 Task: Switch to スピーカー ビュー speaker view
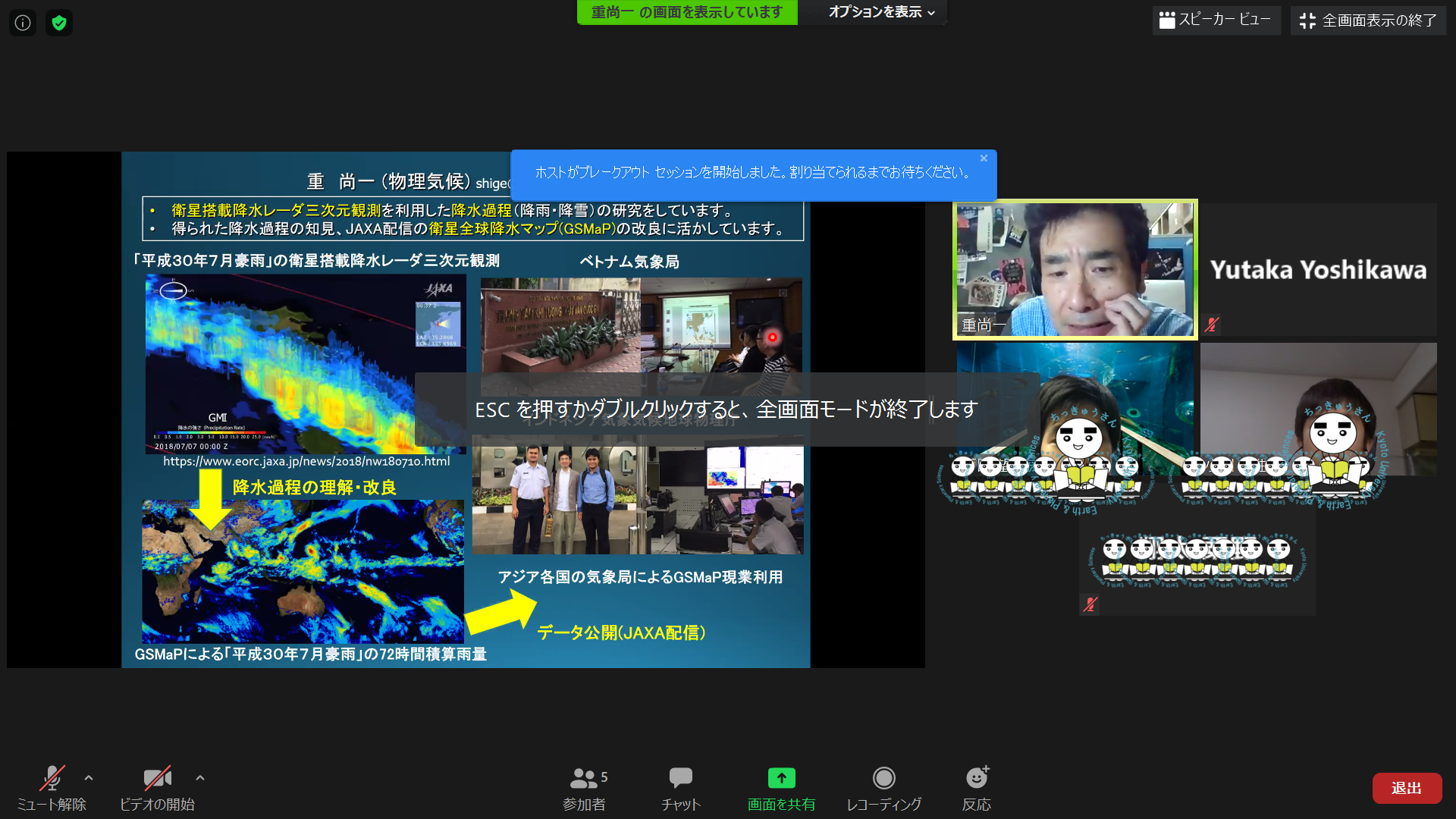pyautogui.click(x=1216, y=20)
